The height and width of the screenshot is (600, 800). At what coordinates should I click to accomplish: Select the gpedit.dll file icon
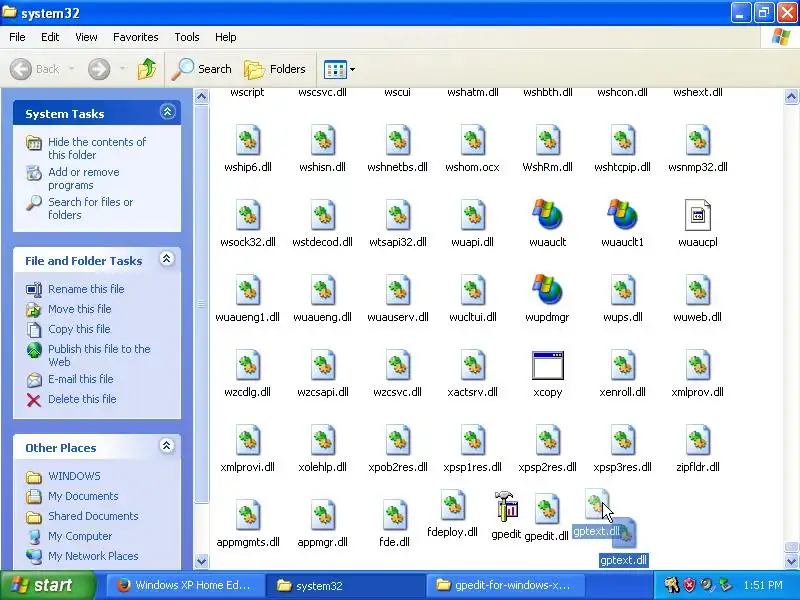(547, 509)
